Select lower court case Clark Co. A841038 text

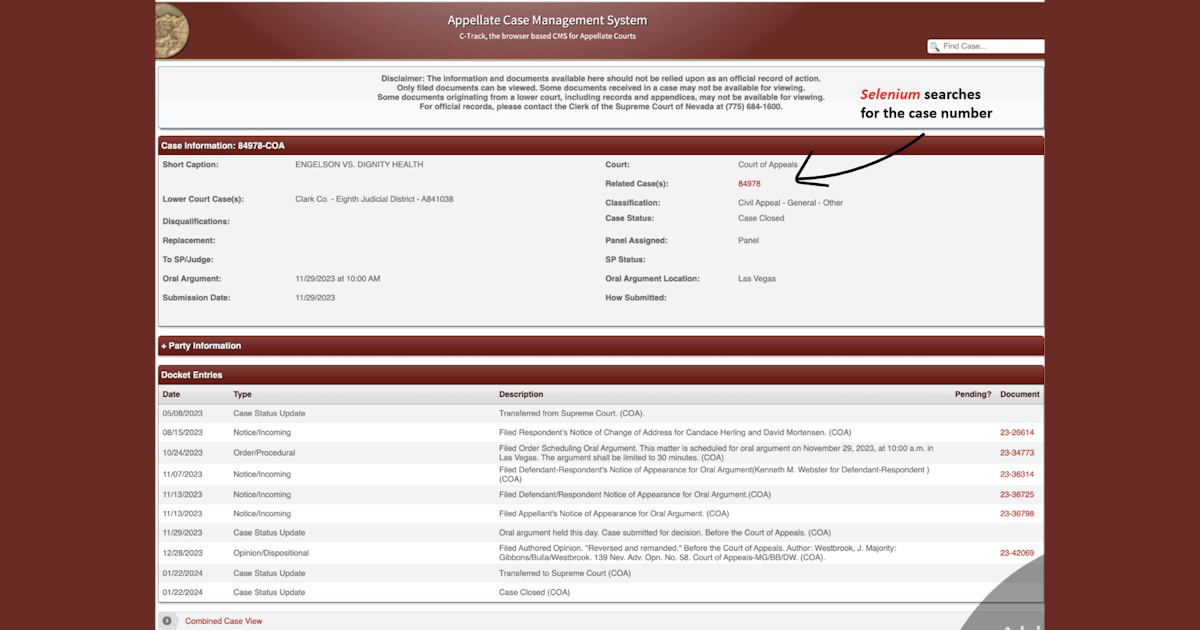pos(374,199)
